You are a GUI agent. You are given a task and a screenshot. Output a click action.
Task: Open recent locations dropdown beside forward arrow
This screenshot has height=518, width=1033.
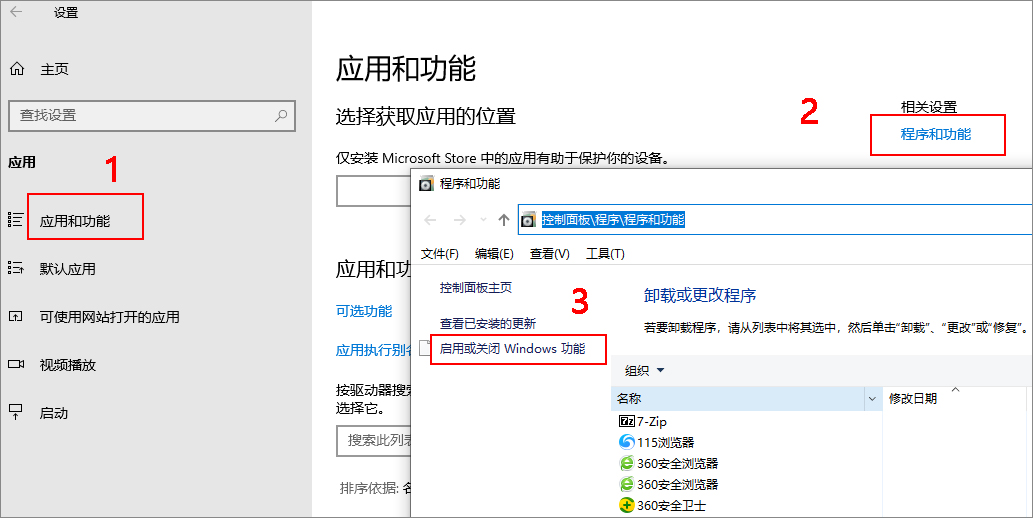pos(483,220)
